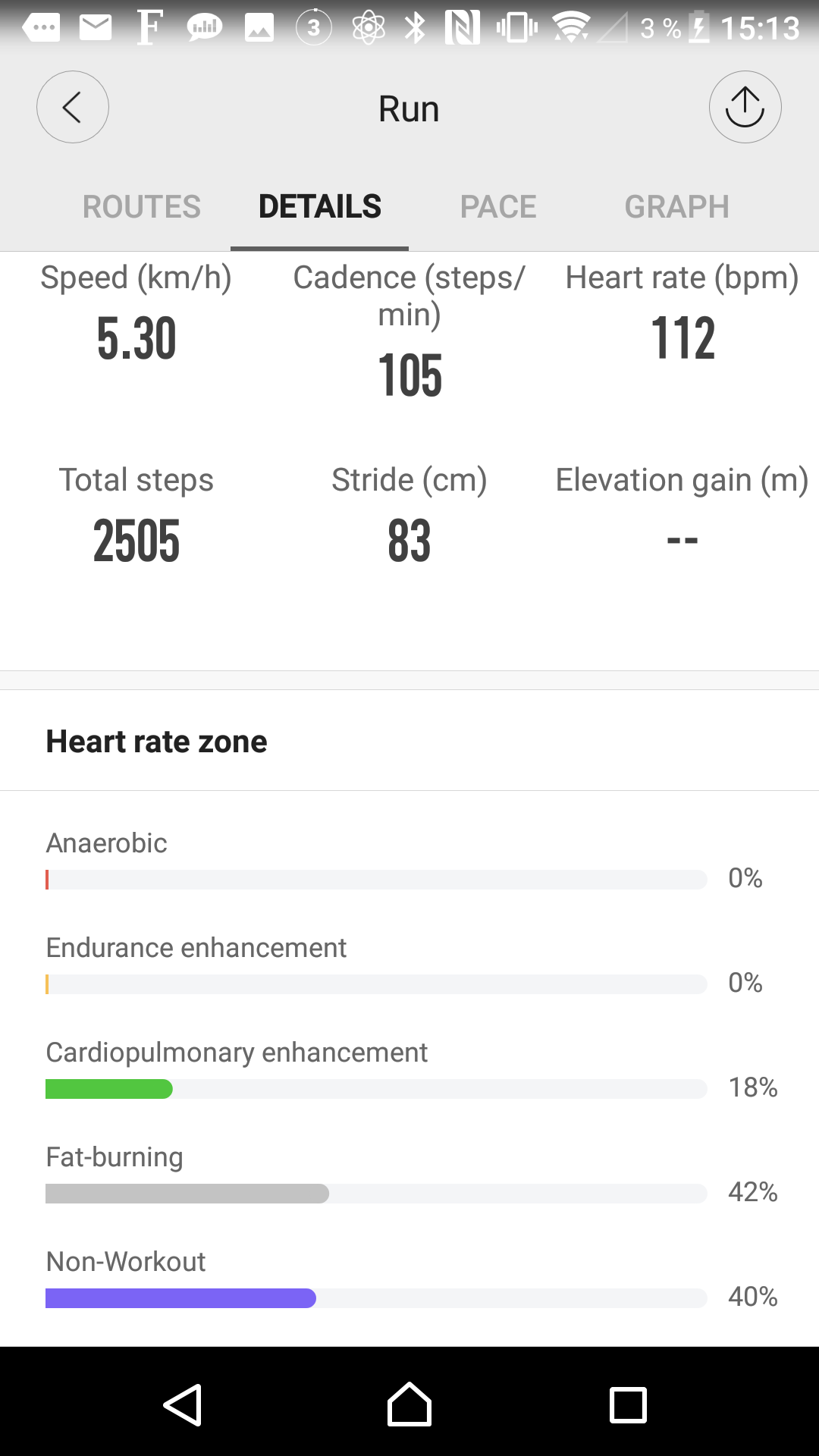
Task: Tap the Speed 5.30 value
Action: 136,338
